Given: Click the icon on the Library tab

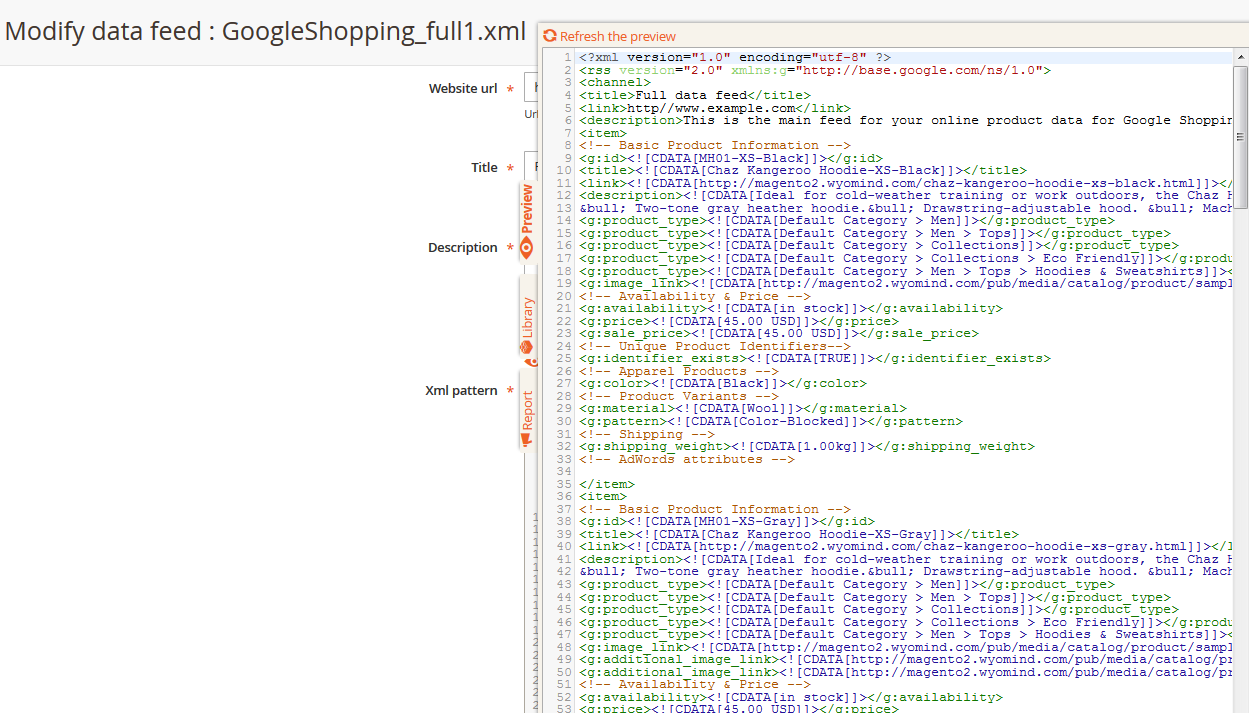Looking at the screenshot, I should tap(527, 348).
